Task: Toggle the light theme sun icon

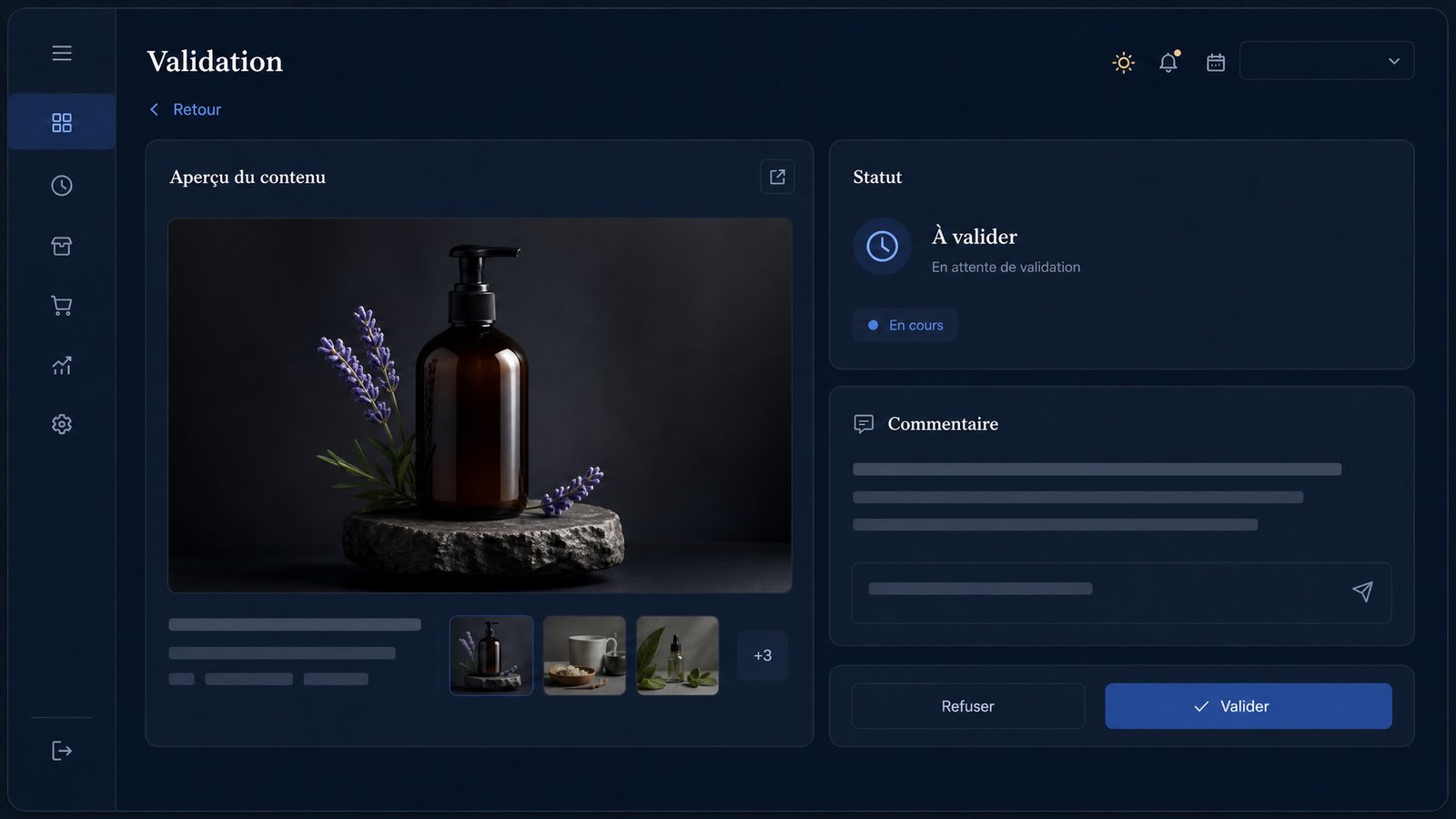Action: pos(1124,62)
